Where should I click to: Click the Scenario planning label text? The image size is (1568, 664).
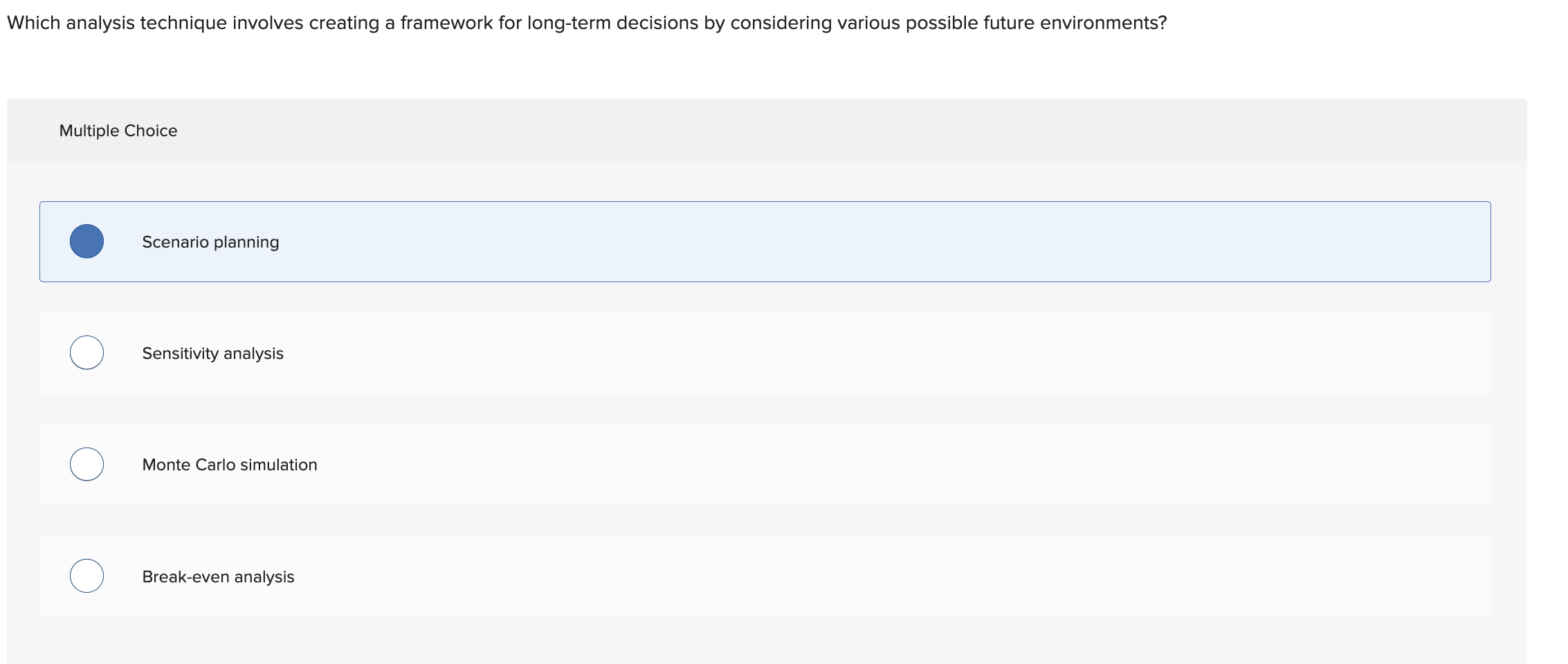pos(210,242)
